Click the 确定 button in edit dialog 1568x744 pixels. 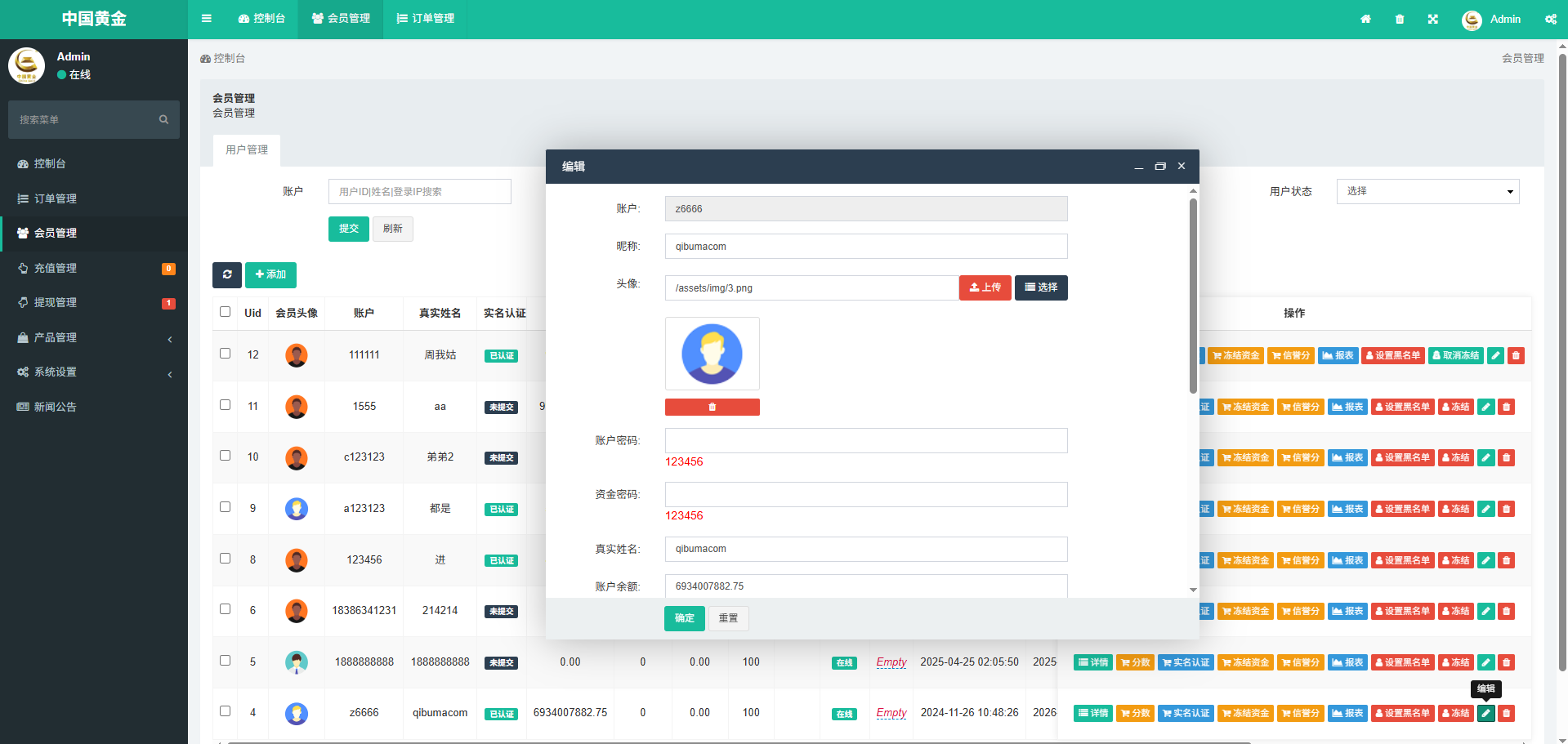[x=684, y=618]
